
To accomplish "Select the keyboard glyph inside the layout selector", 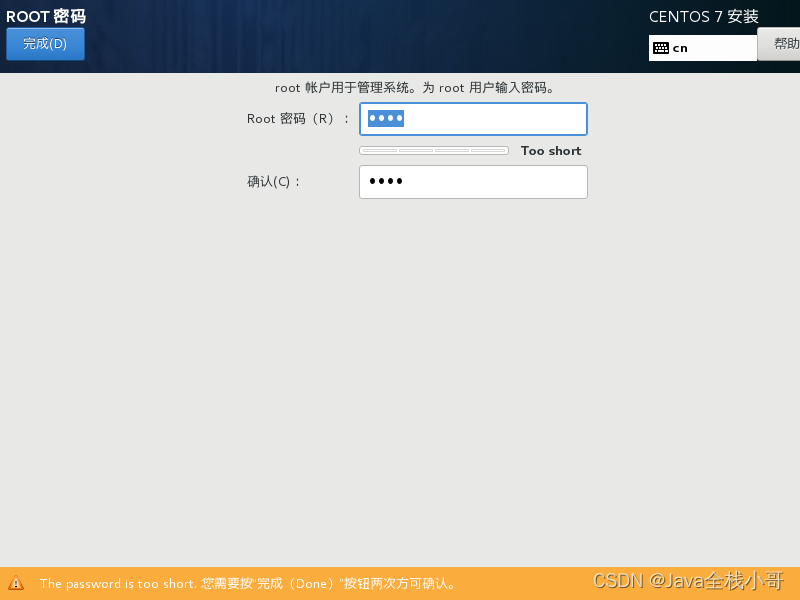I will [661, 47].
